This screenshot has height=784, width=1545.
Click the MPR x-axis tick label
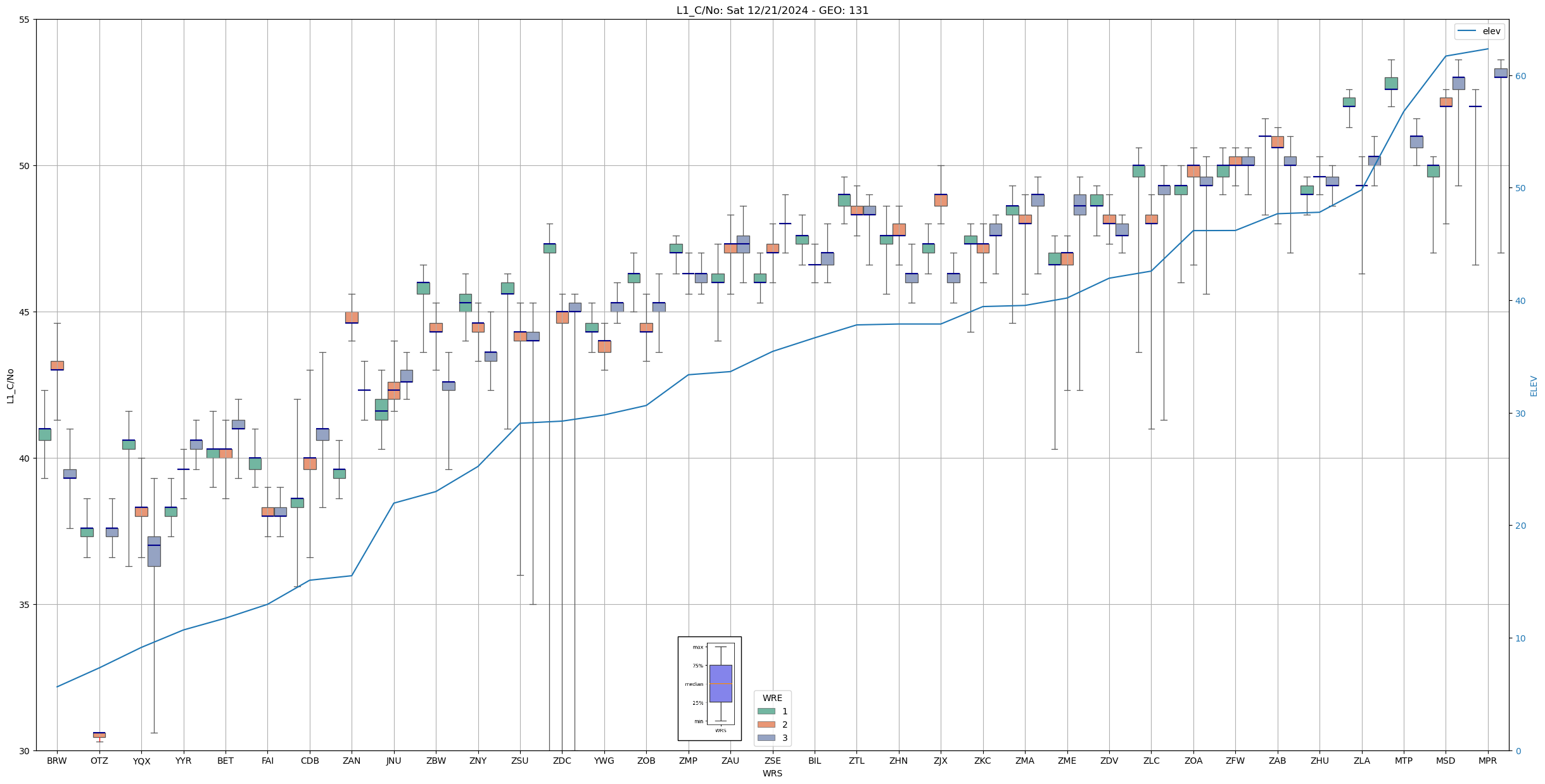[1487, 761]
